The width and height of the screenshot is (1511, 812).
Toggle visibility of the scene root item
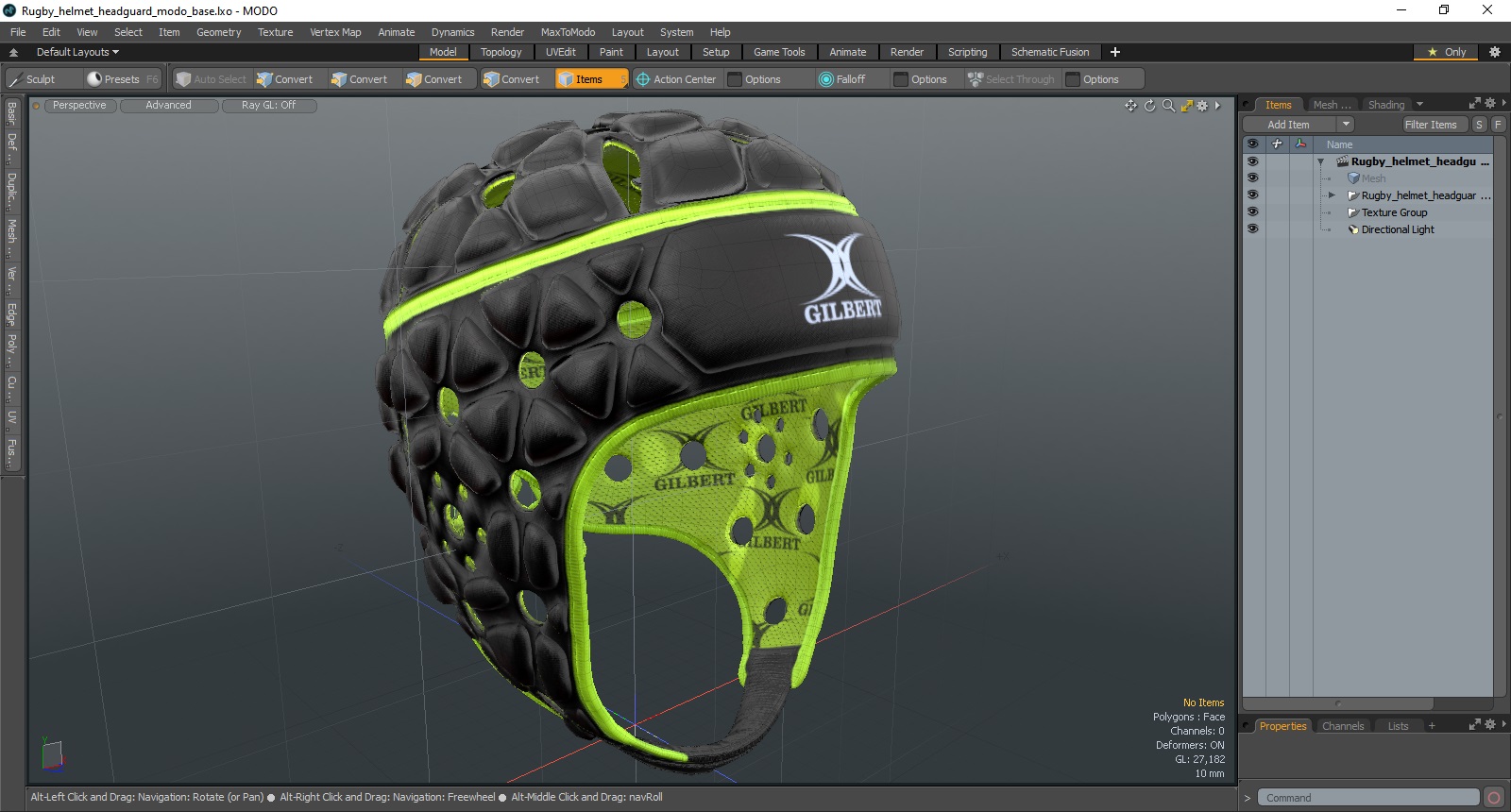[x=1252, y=161]
